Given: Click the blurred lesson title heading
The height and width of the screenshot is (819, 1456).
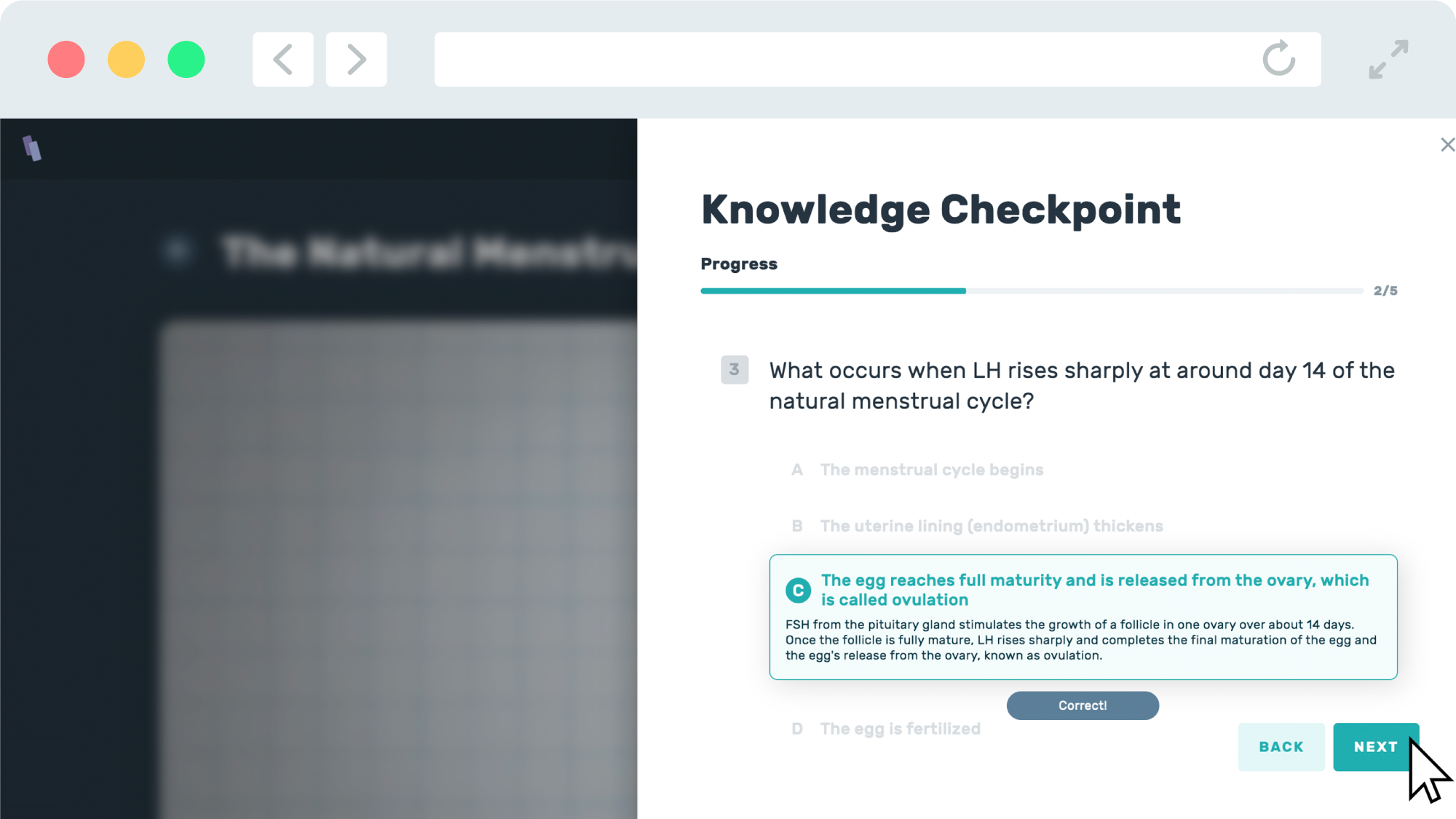Looking at the screenshot, I should pyautogui.click(x=430, y=252).
